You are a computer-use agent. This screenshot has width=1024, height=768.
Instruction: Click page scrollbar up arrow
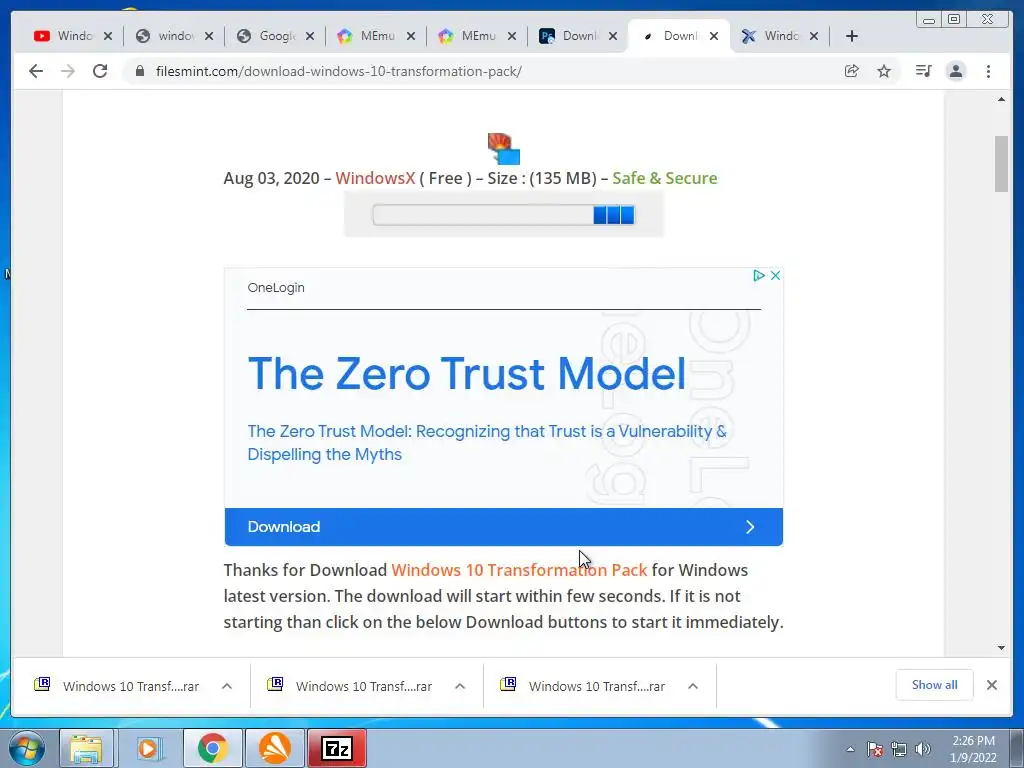pyautogui.click(x=1001, y=100)
